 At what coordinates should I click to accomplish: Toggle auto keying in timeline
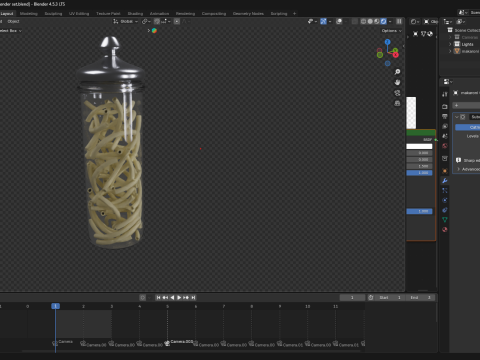[143, 297]
